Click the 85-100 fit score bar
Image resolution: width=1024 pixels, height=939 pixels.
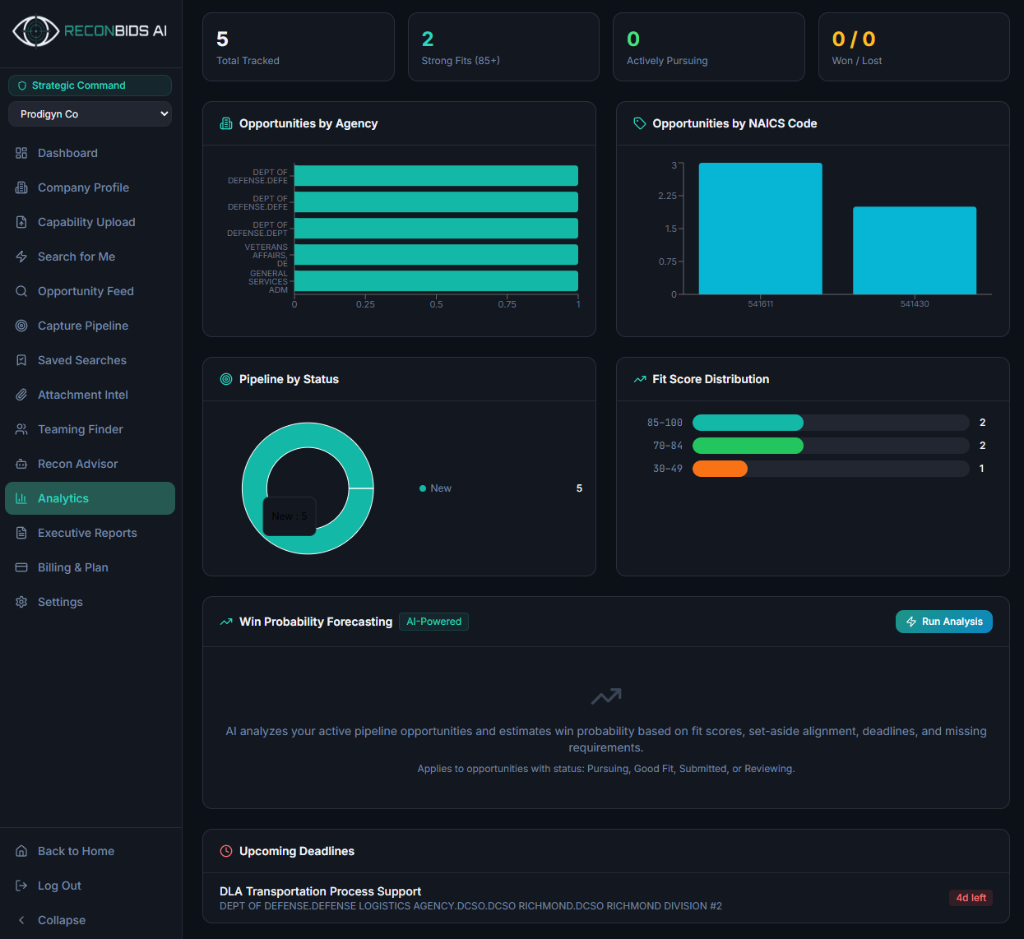[x=748, y=422]
